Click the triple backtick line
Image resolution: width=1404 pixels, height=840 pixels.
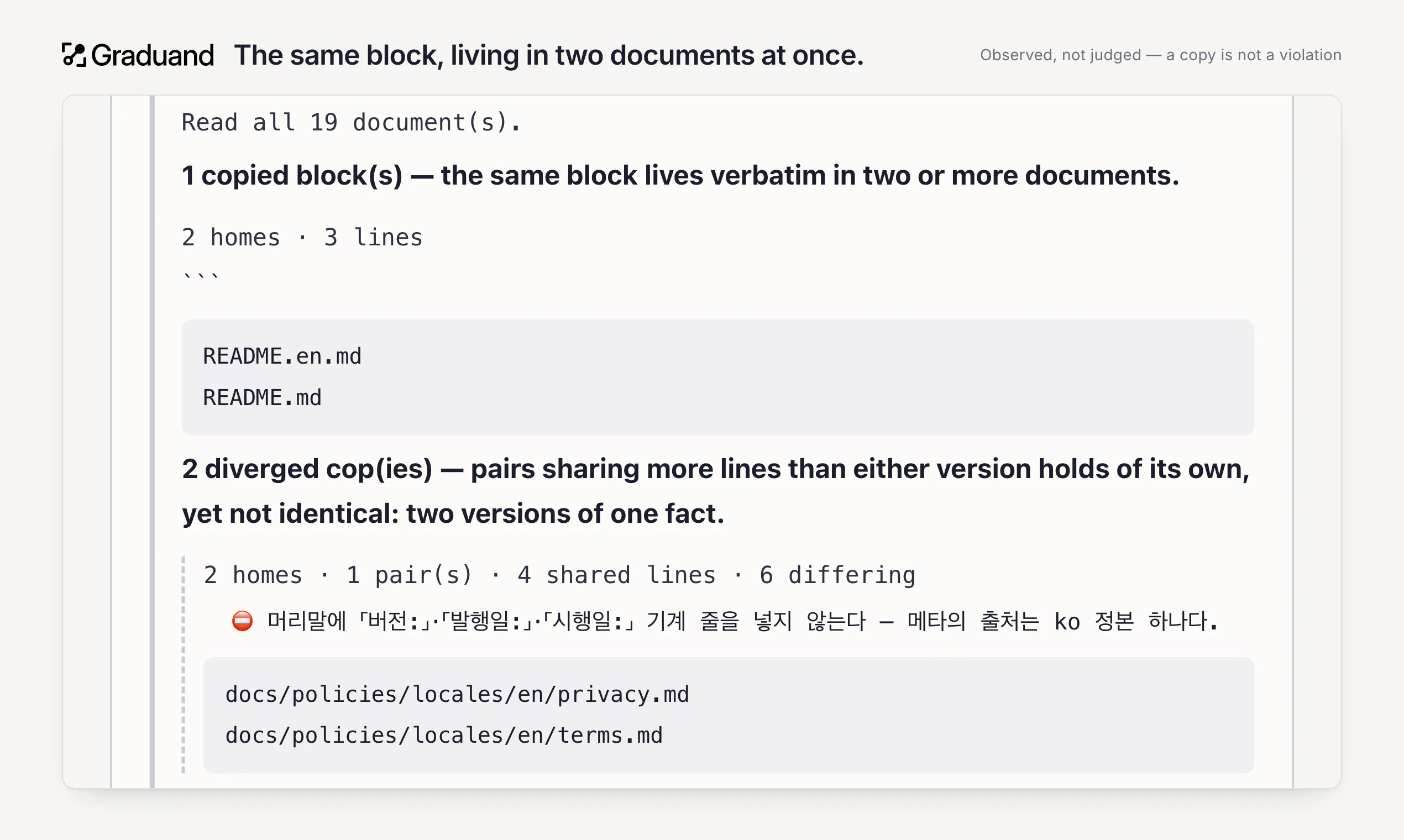tap(201, 277)
